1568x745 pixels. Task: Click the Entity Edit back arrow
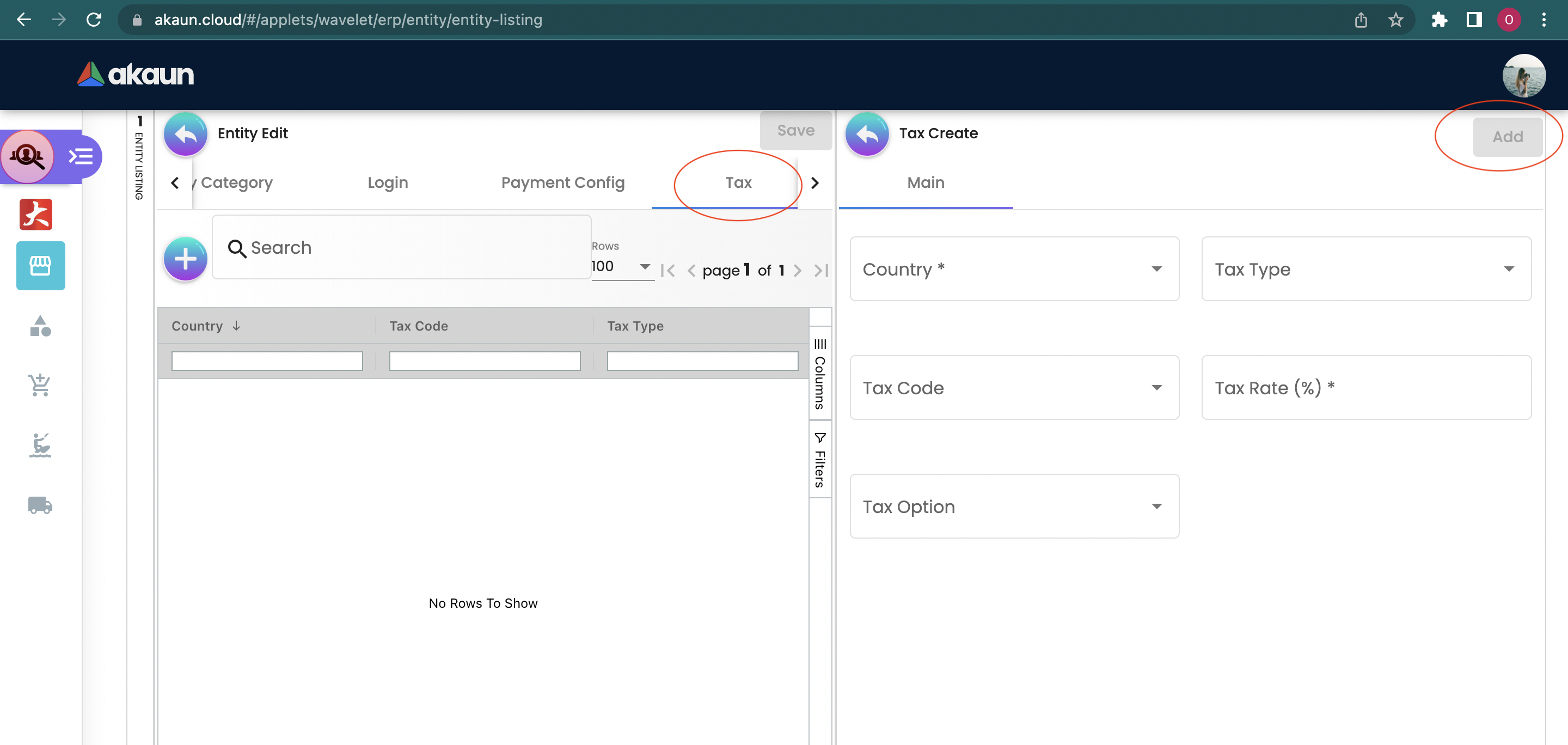pos(185,134)
